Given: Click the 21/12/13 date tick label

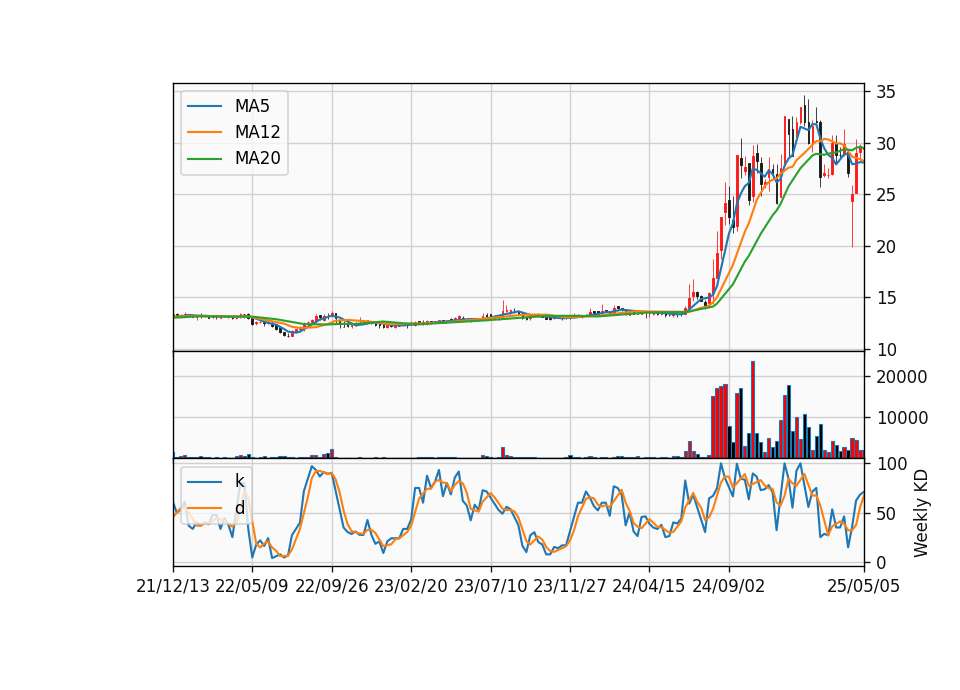Looking at the screenshot, I should 173,586.
